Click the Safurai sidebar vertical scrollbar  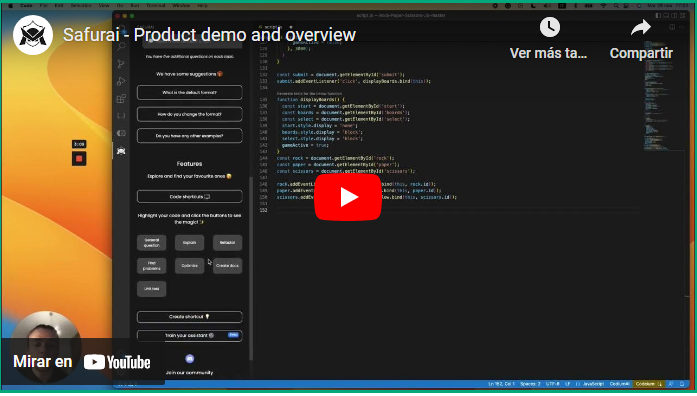(251, 268)
